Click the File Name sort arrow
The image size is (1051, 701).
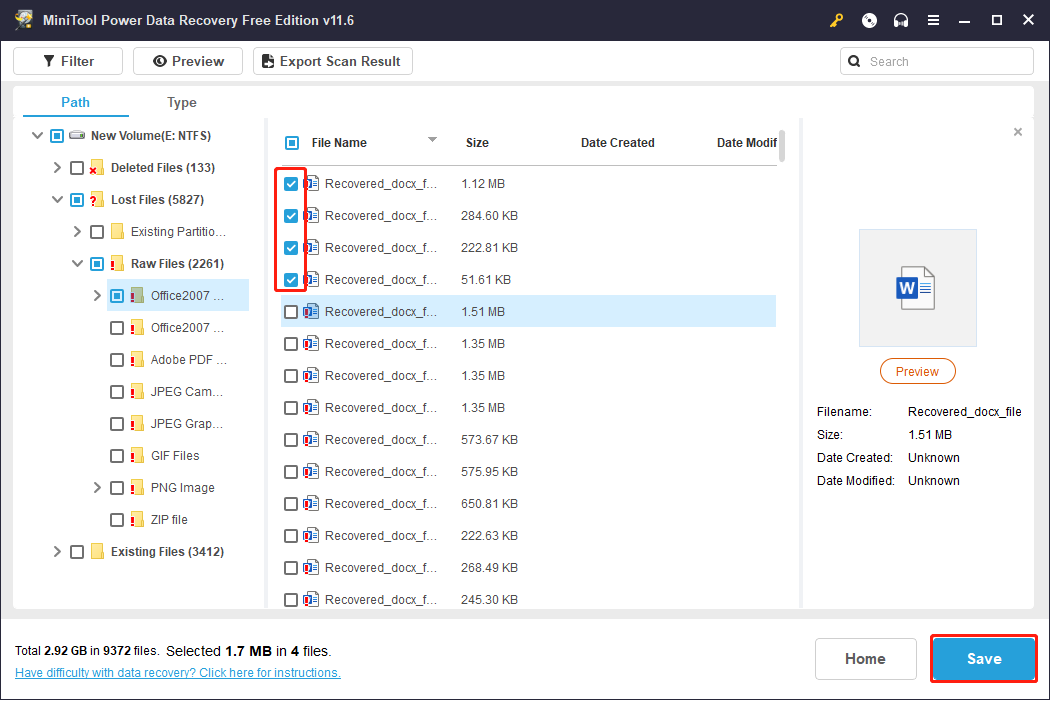[432, 139]
